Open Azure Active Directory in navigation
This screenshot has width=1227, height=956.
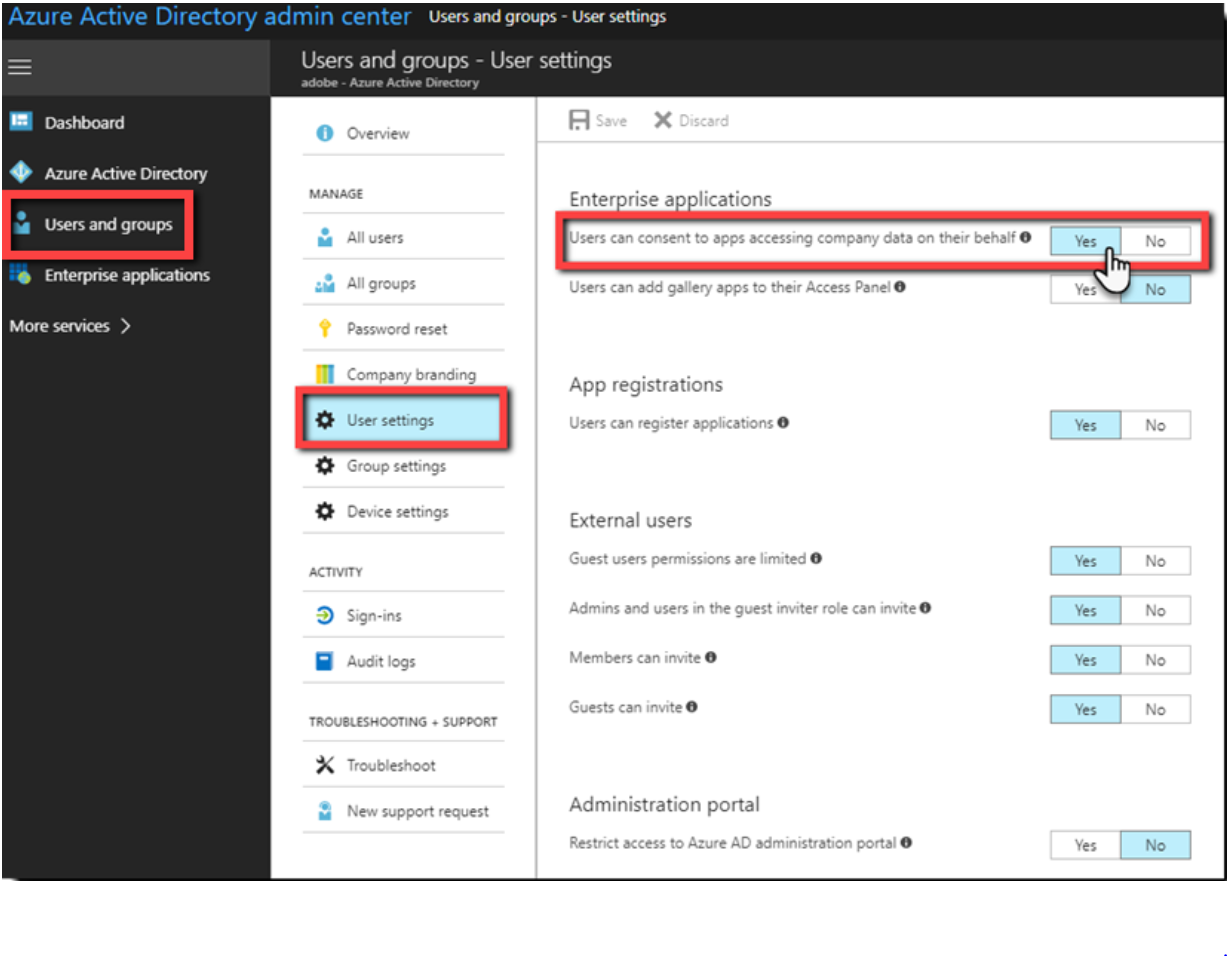tap(126, 173)
